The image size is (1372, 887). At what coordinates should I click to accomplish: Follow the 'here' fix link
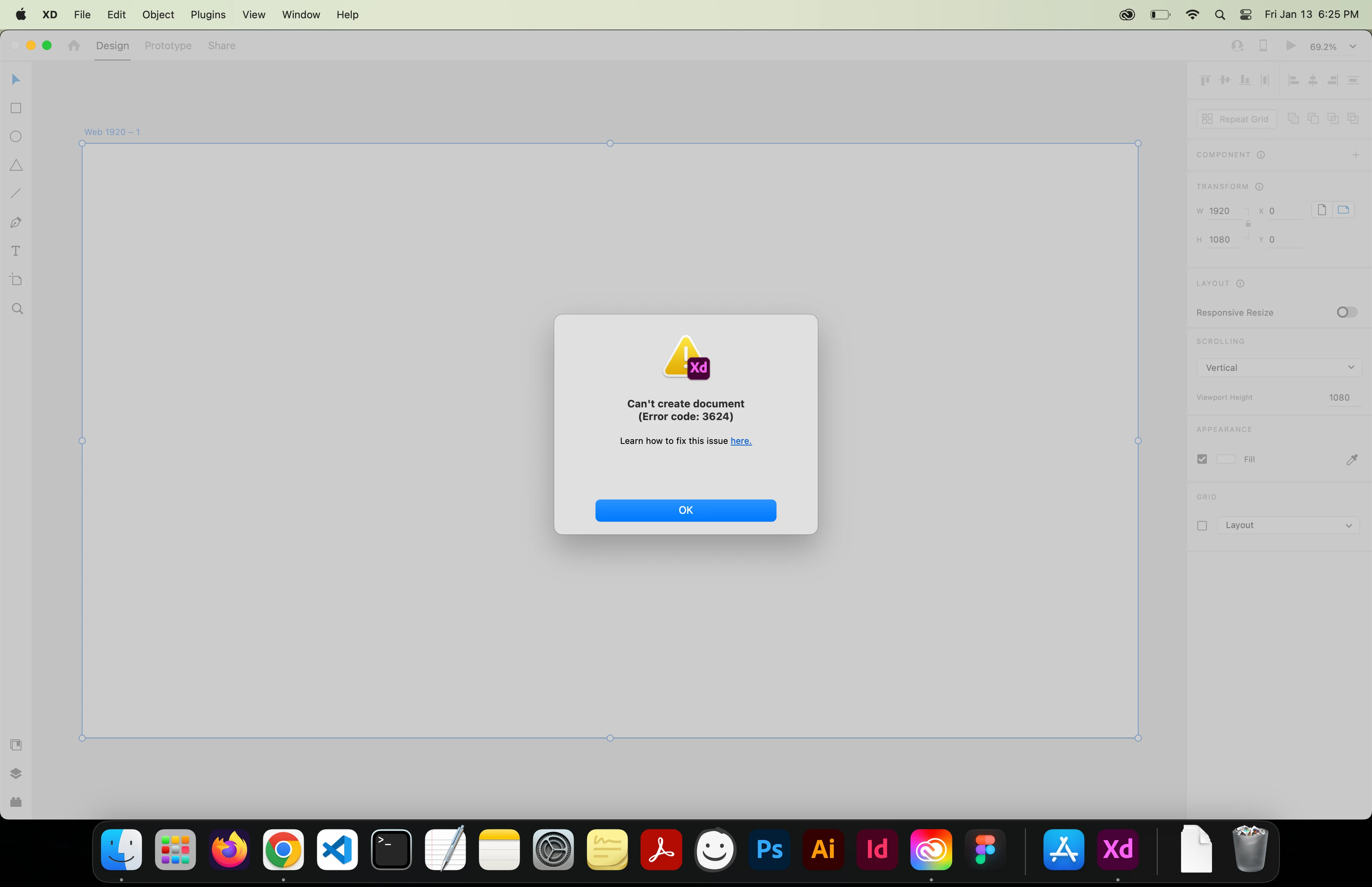pyautogui.click(x=740, y=441)
